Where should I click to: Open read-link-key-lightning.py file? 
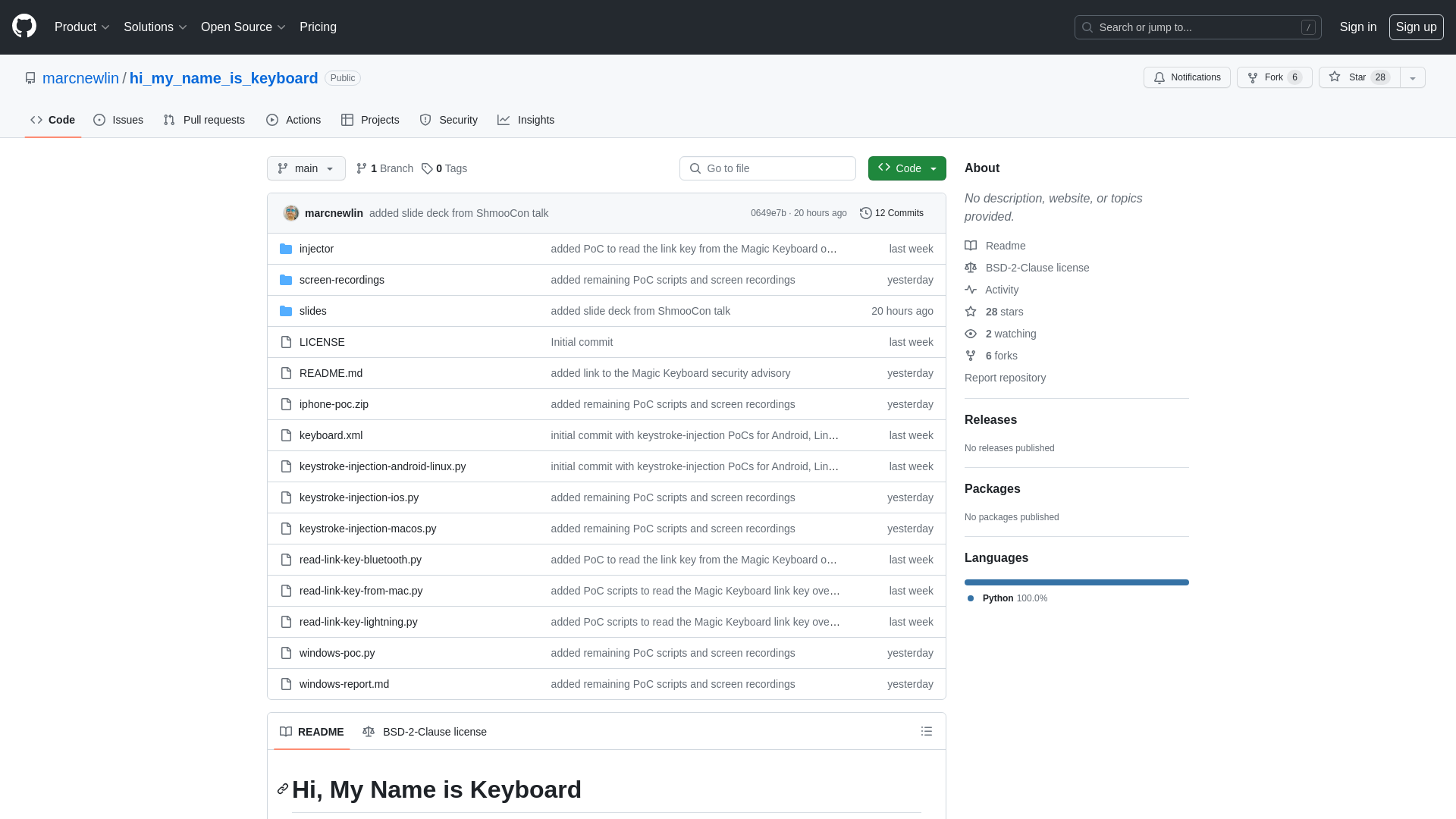pos(358,622)
